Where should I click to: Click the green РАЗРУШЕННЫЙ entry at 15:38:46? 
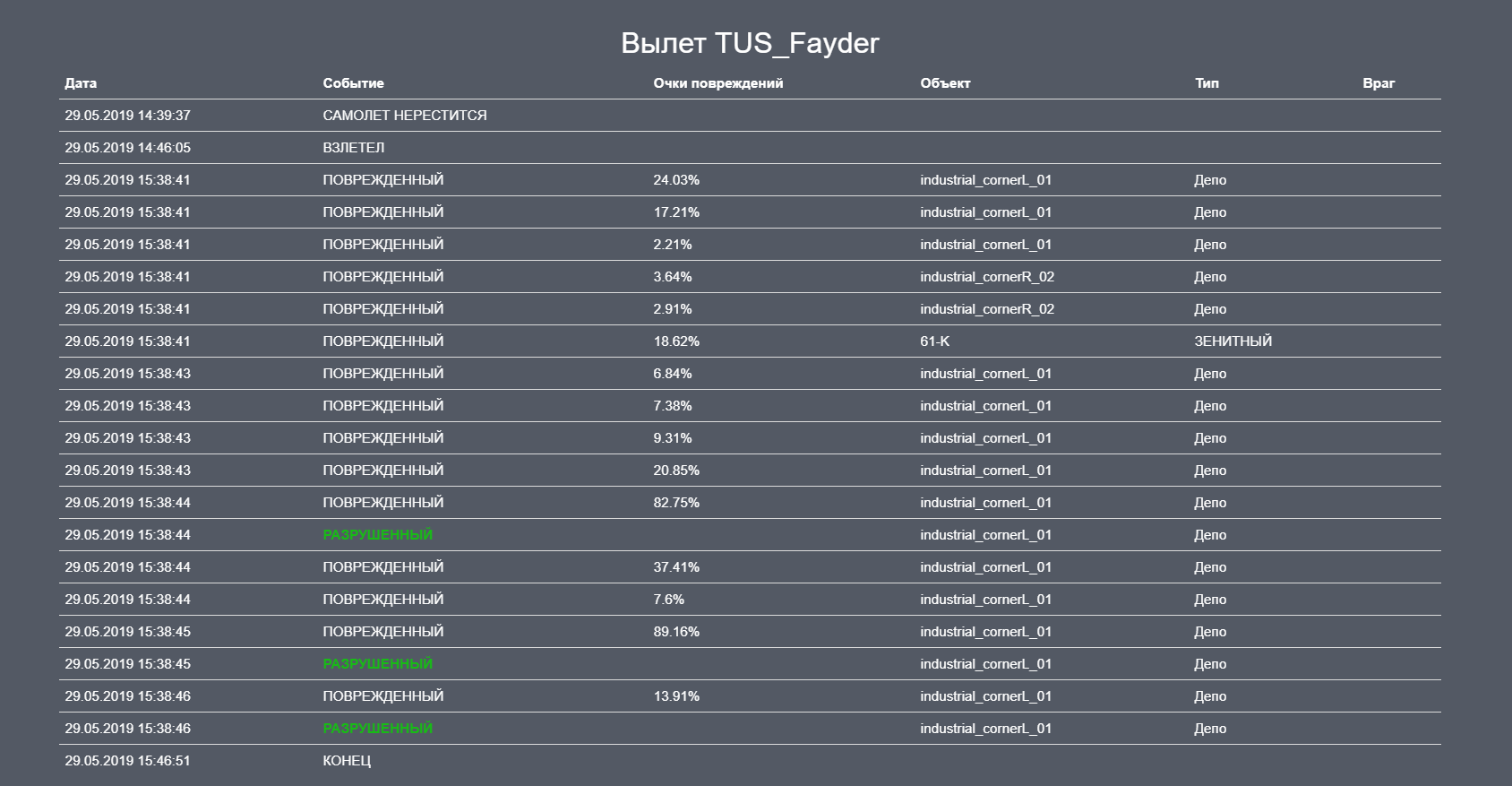pyautogui.click(x=377, y=729)
